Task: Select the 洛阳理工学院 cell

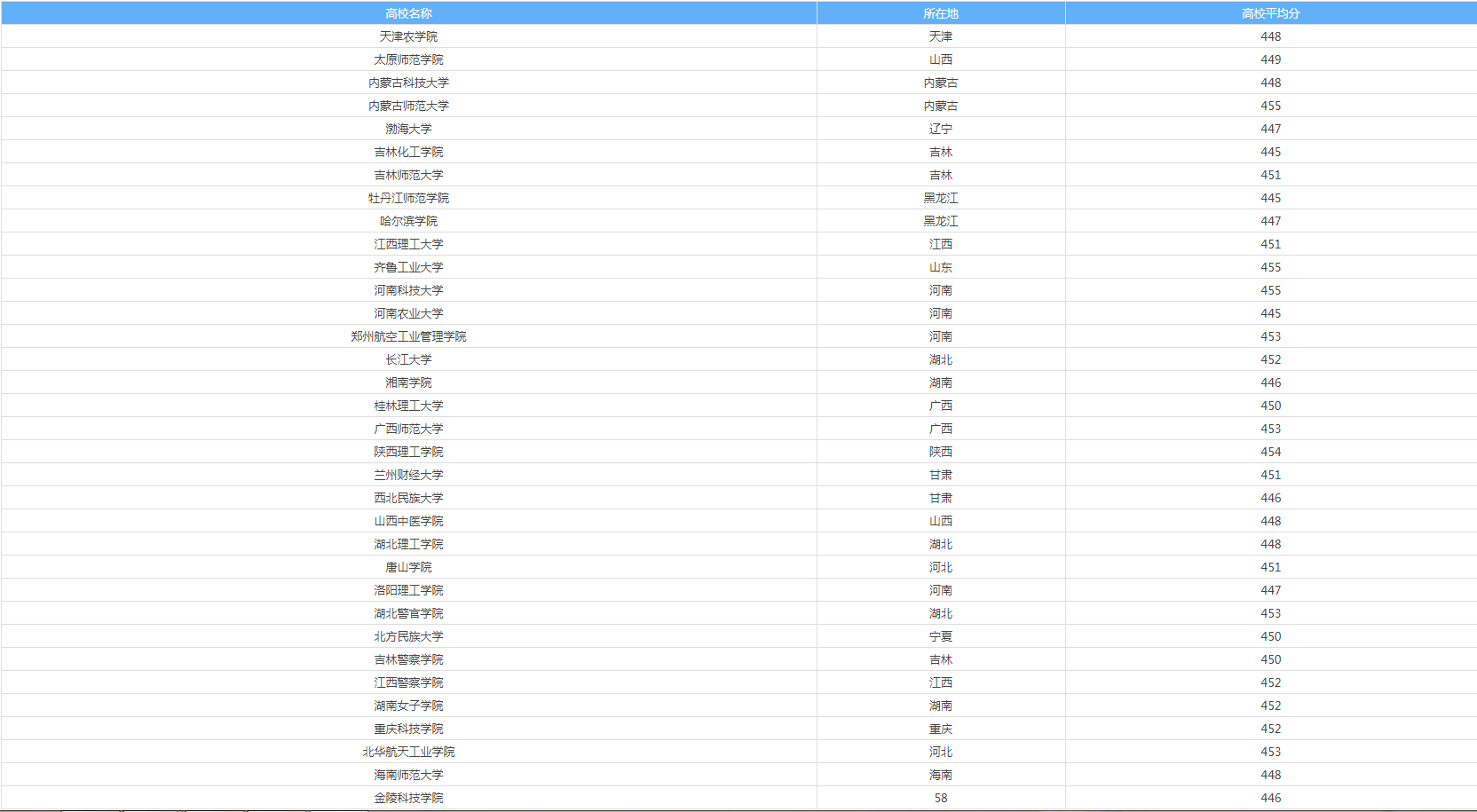Action: (x=408, y=590)
